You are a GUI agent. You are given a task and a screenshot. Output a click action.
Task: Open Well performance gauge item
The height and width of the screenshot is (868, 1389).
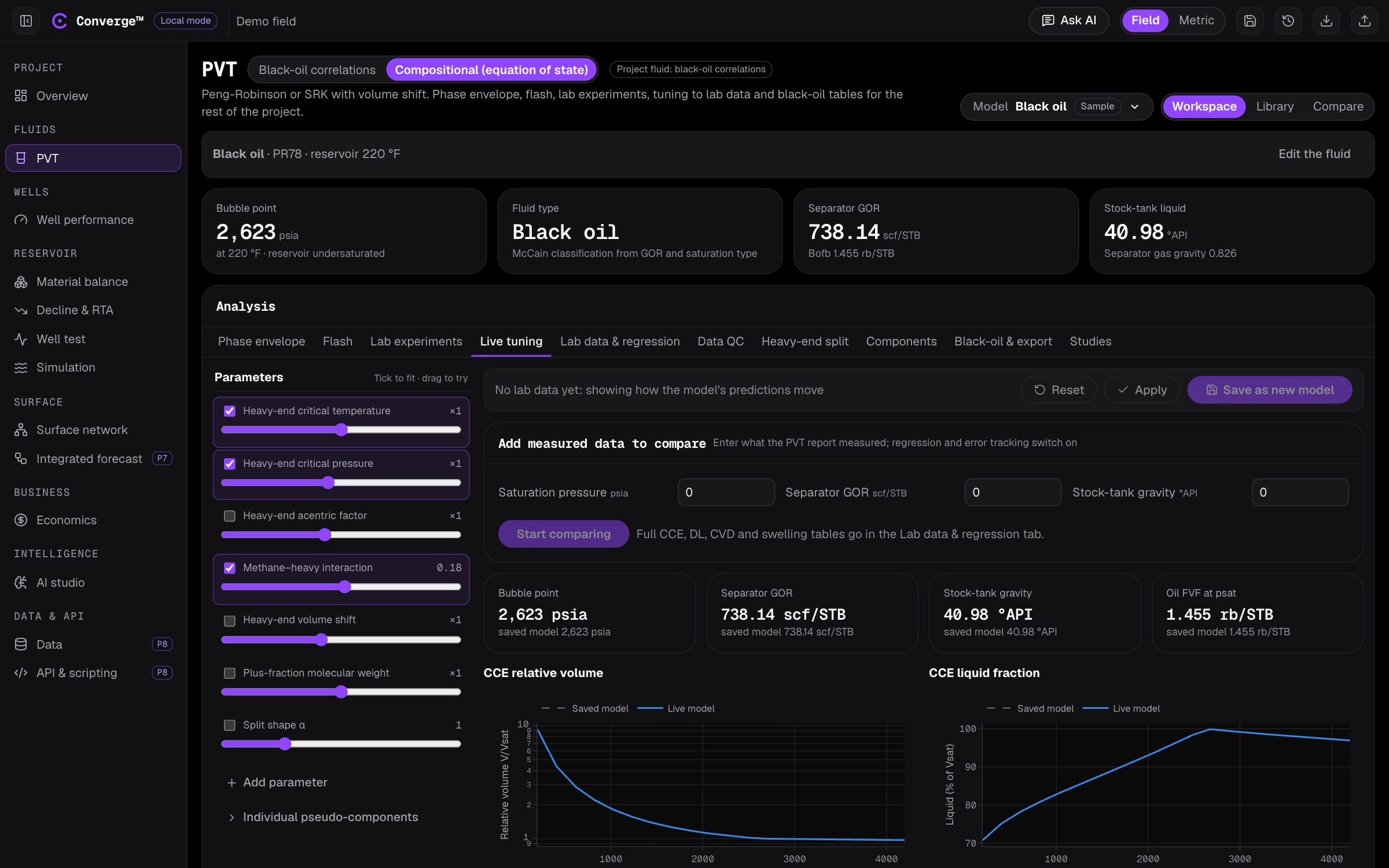click(93, 220)
